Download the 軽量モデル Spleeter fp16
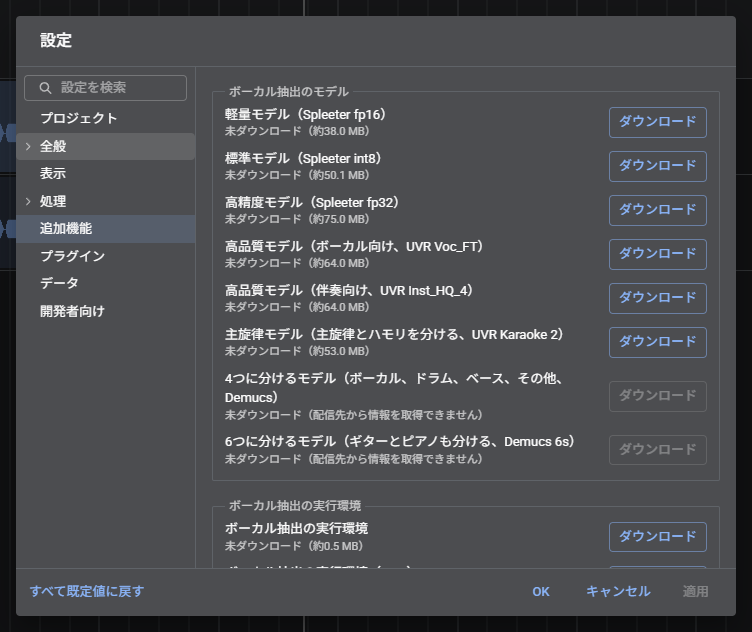The image size is (752, 632). click(658, 122)
